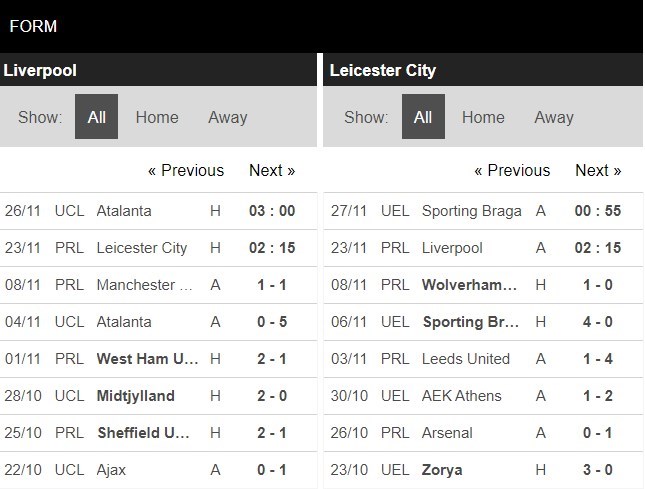645x489 pixels.
Task: Open Leeds United match for Leicester
Action: (x=466, y=358)
